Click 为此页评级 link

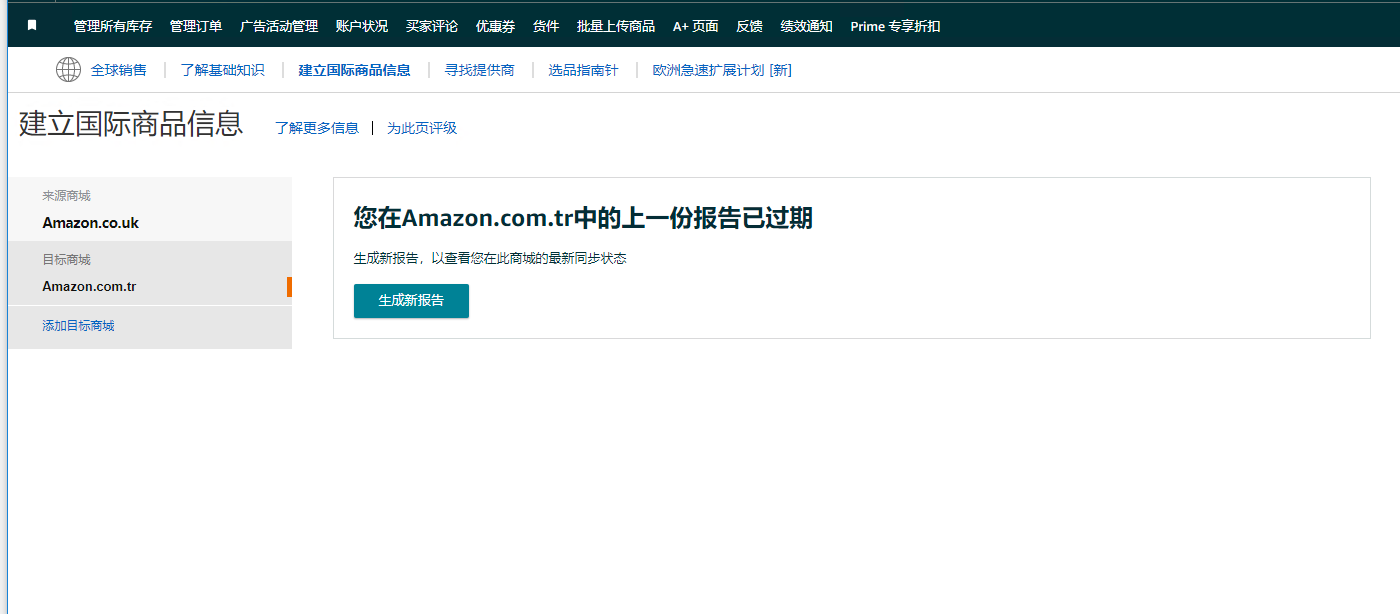click(422, 128)
